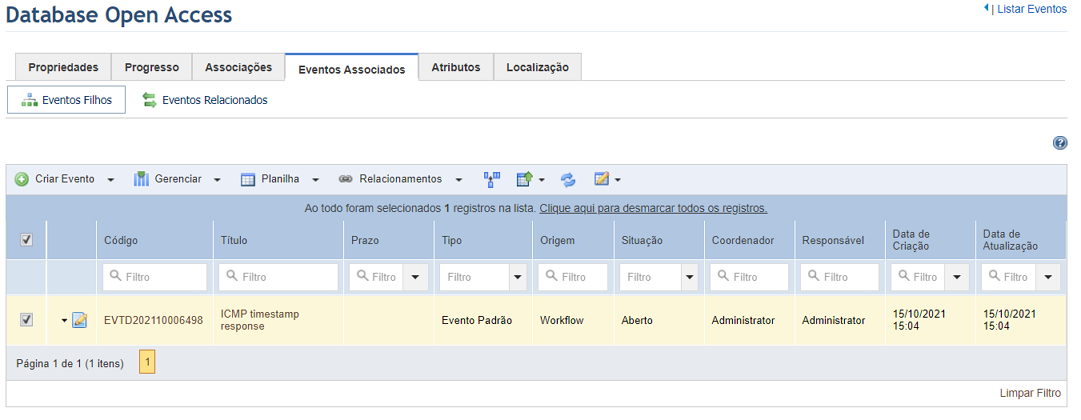Sort by the Título column header

(234, 241)
